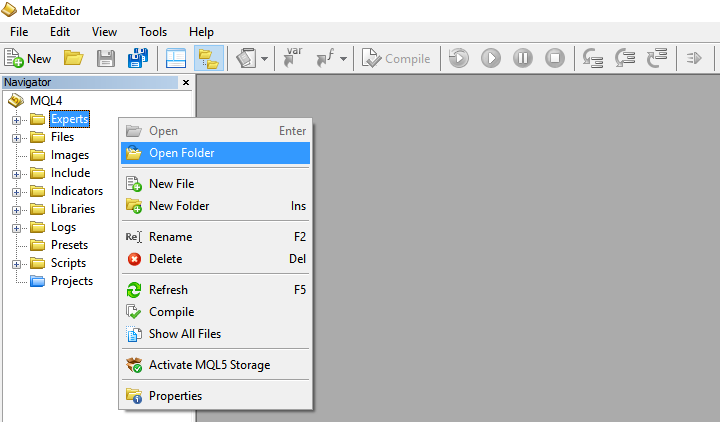This screenshot has width=721, height=422.
Task: Select the Presets folder
Action: pos(69,245)
